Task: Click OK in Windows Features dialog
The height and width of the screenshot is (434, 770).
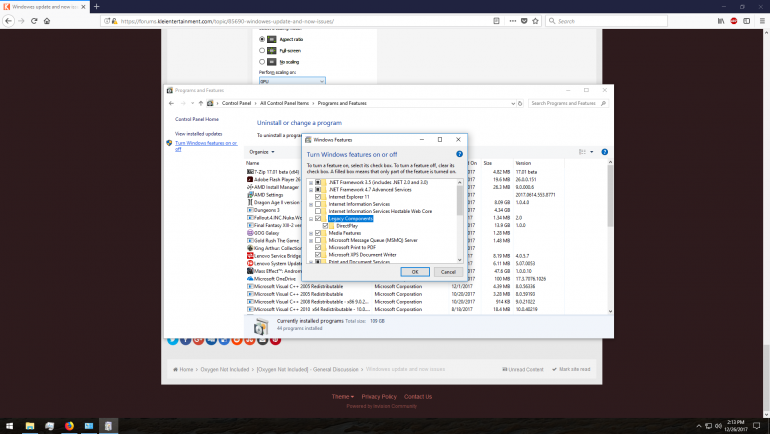Action: pos(414,271)
